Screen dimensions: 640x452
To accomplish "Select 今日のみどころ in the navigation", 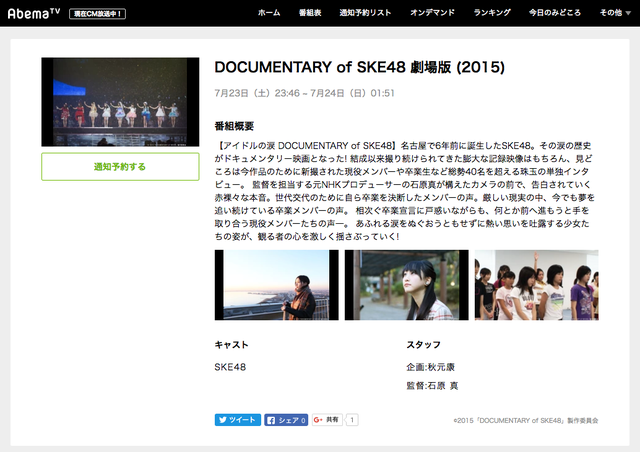I will tap(555, 13).
